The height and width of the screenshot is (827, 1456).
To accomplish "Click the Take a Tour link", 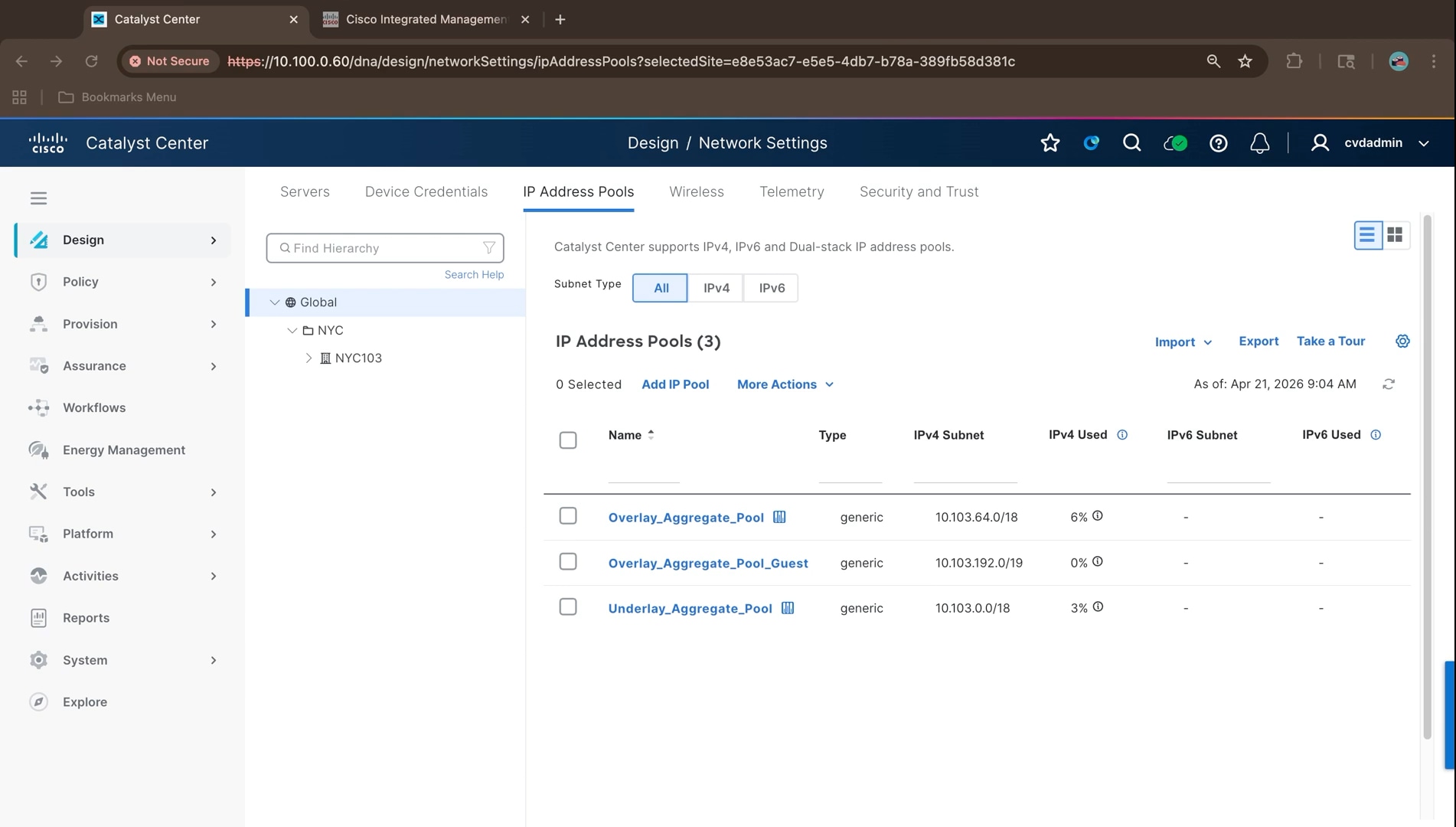I will point(1330,342).
